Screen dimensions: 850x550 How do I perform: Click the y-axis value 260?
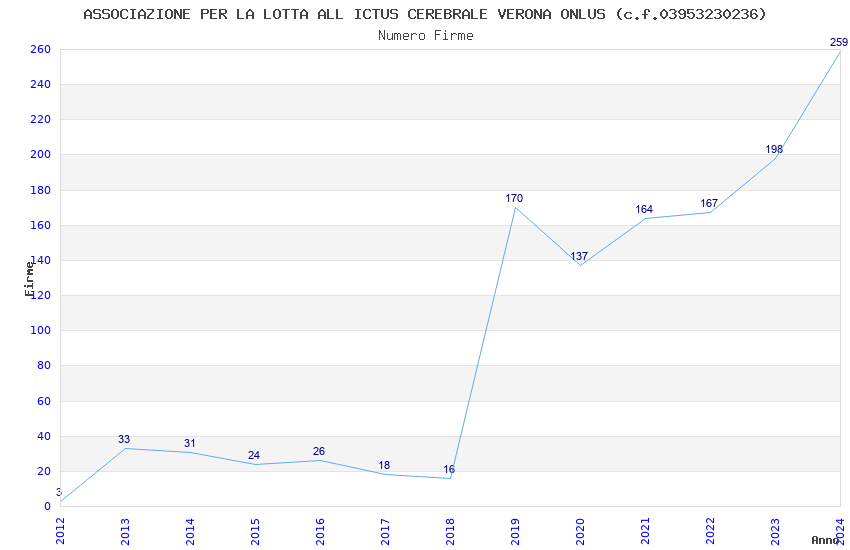pyautogui.click(x=40, y=49)
